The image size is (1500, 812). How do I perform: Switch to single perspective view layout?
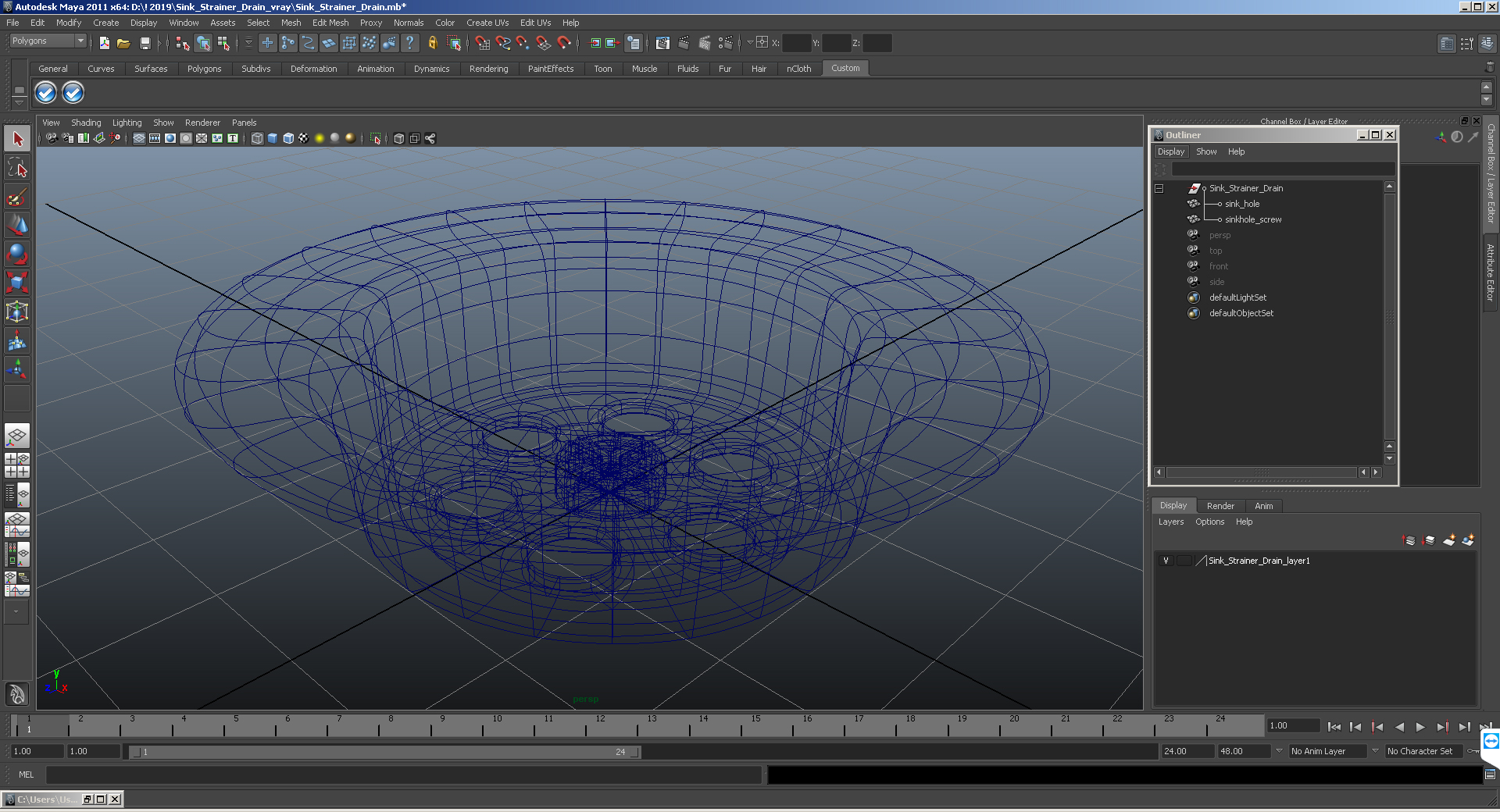17,436
